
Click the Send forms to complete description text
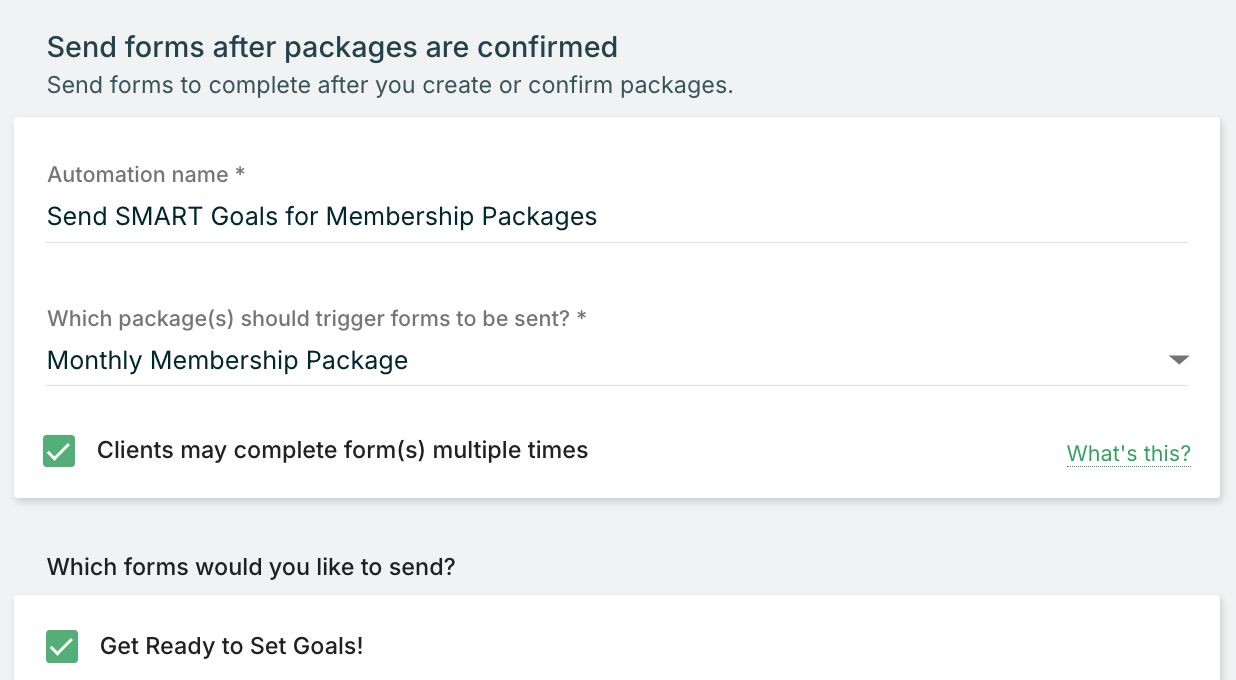click(390, 85)
